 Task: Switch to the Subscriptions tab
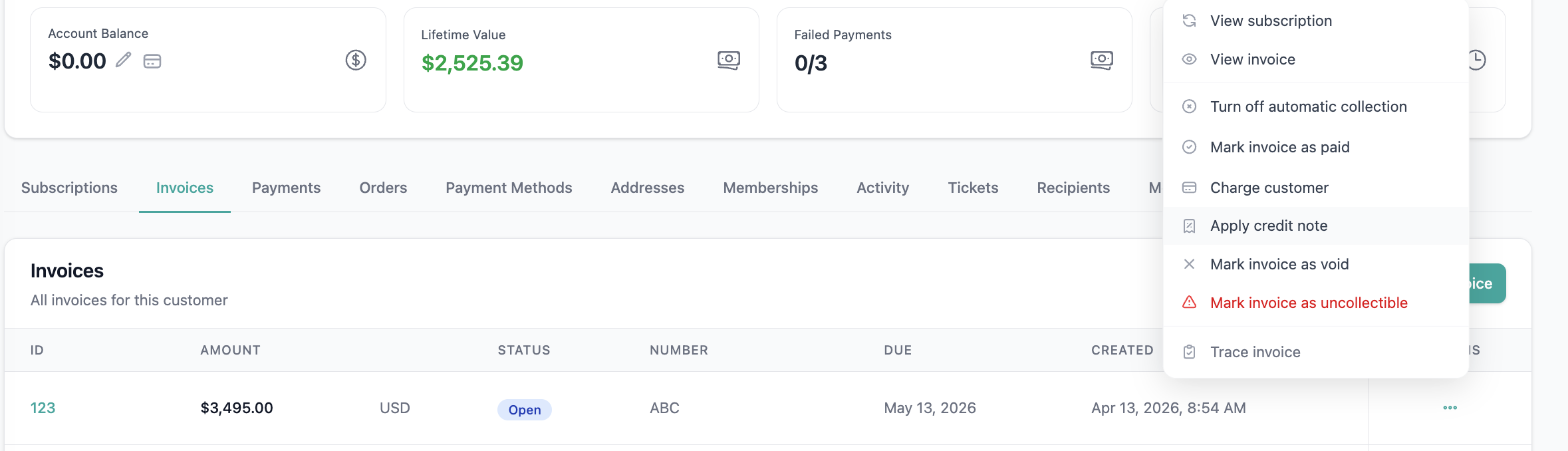click(x=69, y=188)
